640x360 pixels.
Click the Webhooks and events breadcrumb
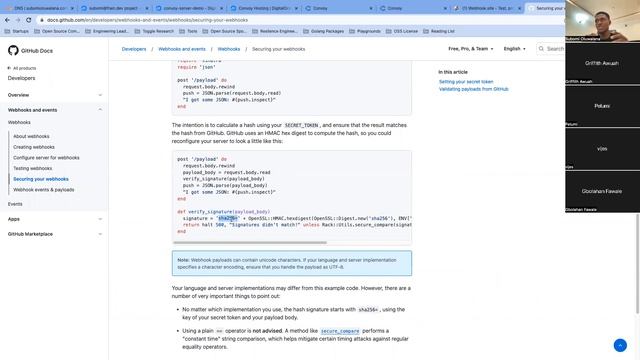pyautogui.click(x=182, y=49)
